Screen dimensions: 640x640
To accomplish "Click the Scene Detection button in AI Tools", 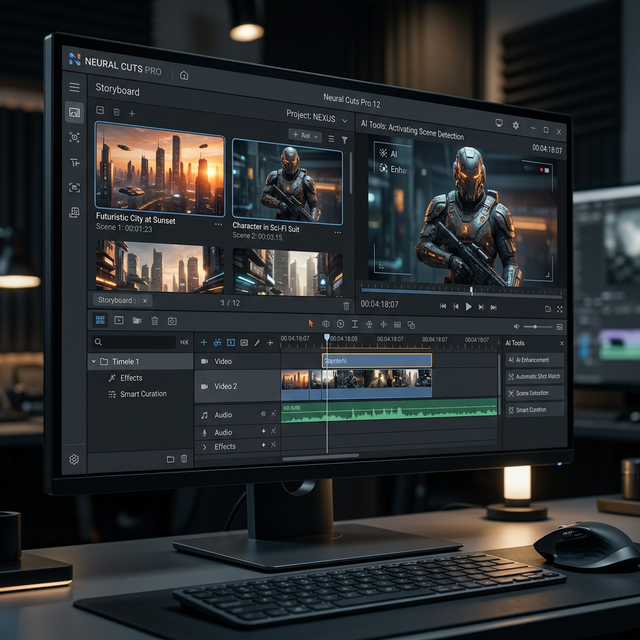I will [x=533, y=393].
